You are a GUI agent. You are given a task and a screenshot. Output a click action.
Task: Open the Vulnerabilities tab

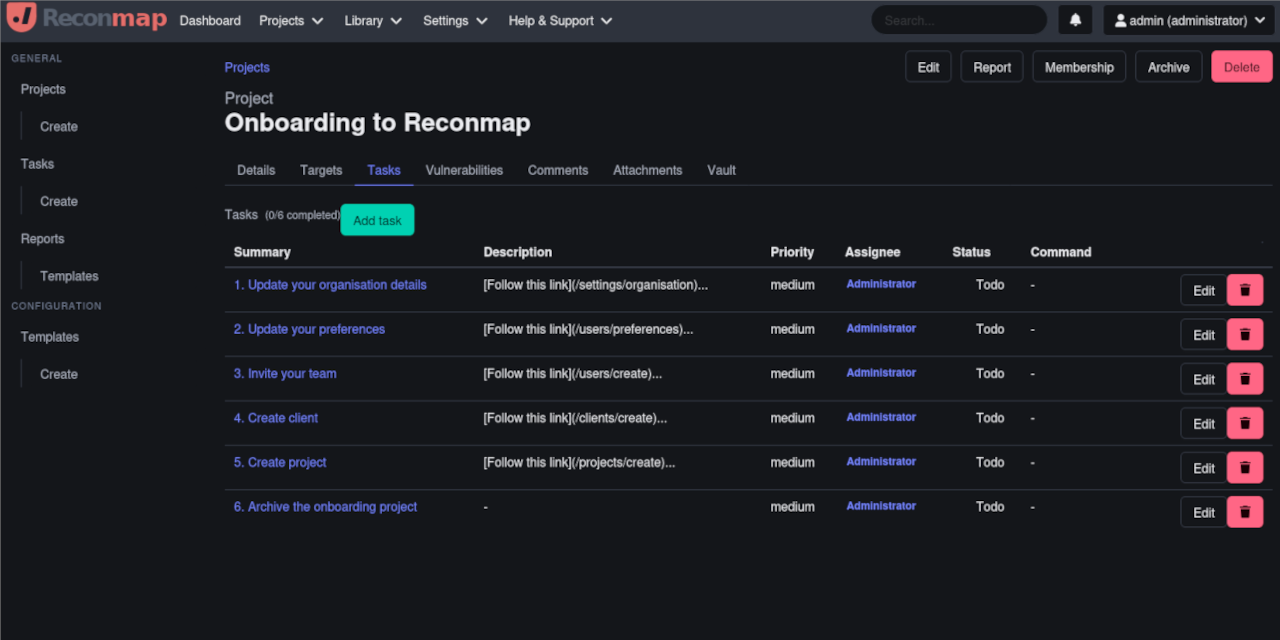464,170
